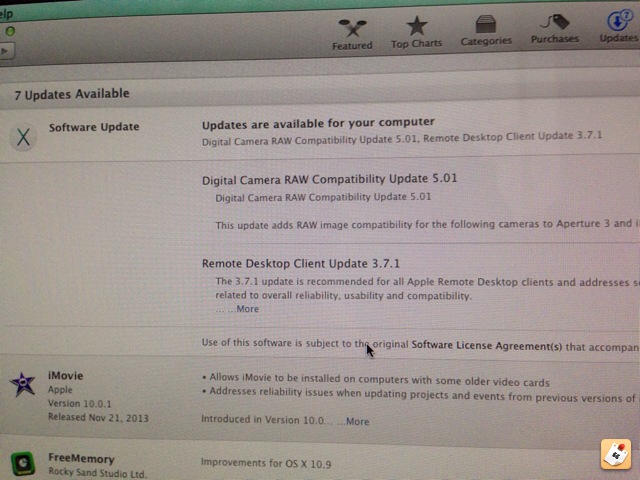The width and height of the screenshot is (640, 480).
Task: Click Software Update title
Action: [x=94, y=127]
